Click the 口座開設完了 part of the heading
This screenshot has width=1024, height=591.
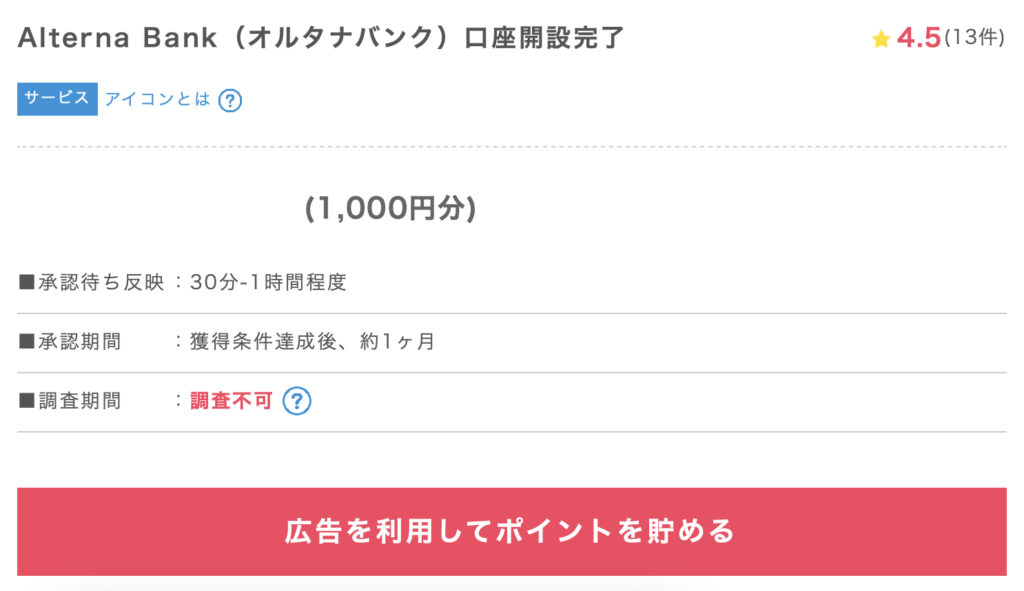point(544,38)
